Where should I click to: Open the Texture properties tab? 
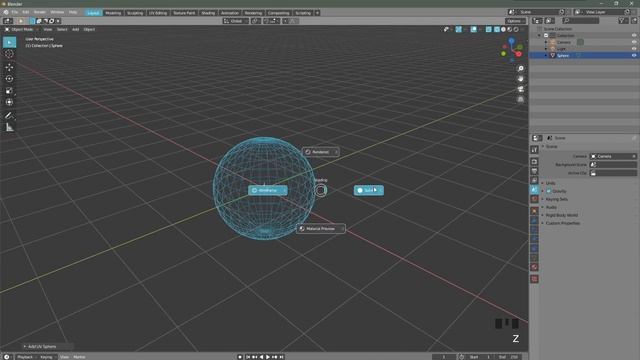click(534, 279)
